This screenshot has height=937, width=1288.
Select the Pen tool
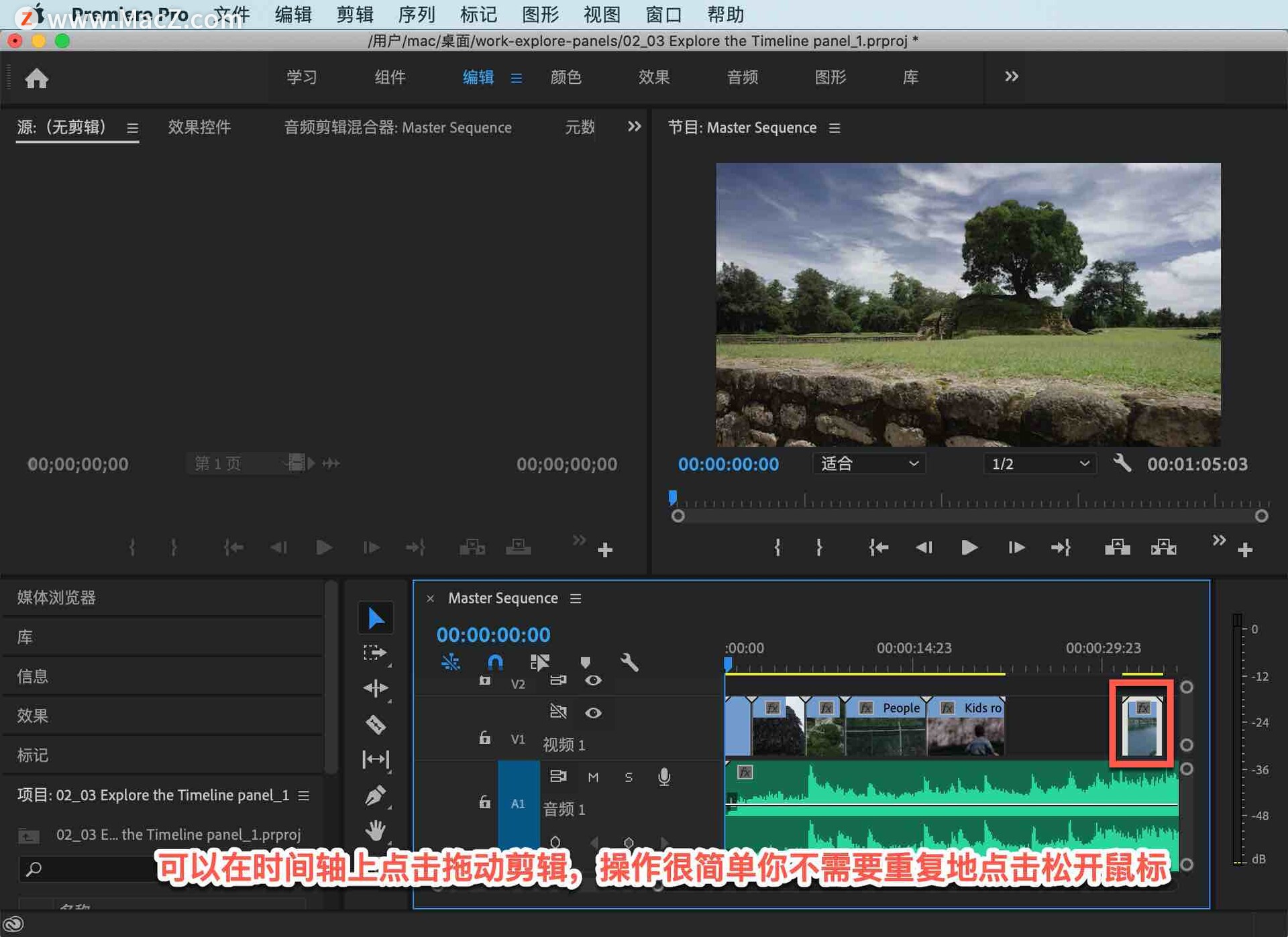coord(376,795)
